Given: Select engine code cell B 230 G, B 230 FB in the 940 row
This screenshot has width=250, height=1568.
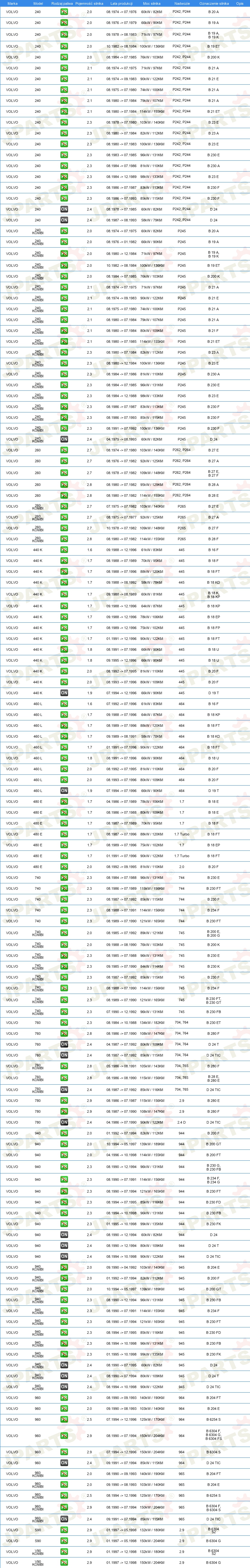Looking at the screenshot, I should (x=214, y=1167).
